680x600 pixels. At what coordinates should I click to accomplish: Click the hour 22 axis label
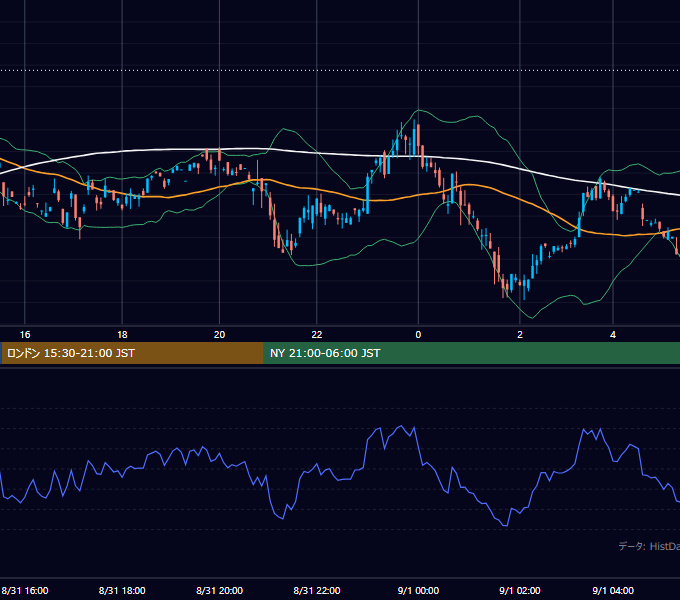click(317, 335)
